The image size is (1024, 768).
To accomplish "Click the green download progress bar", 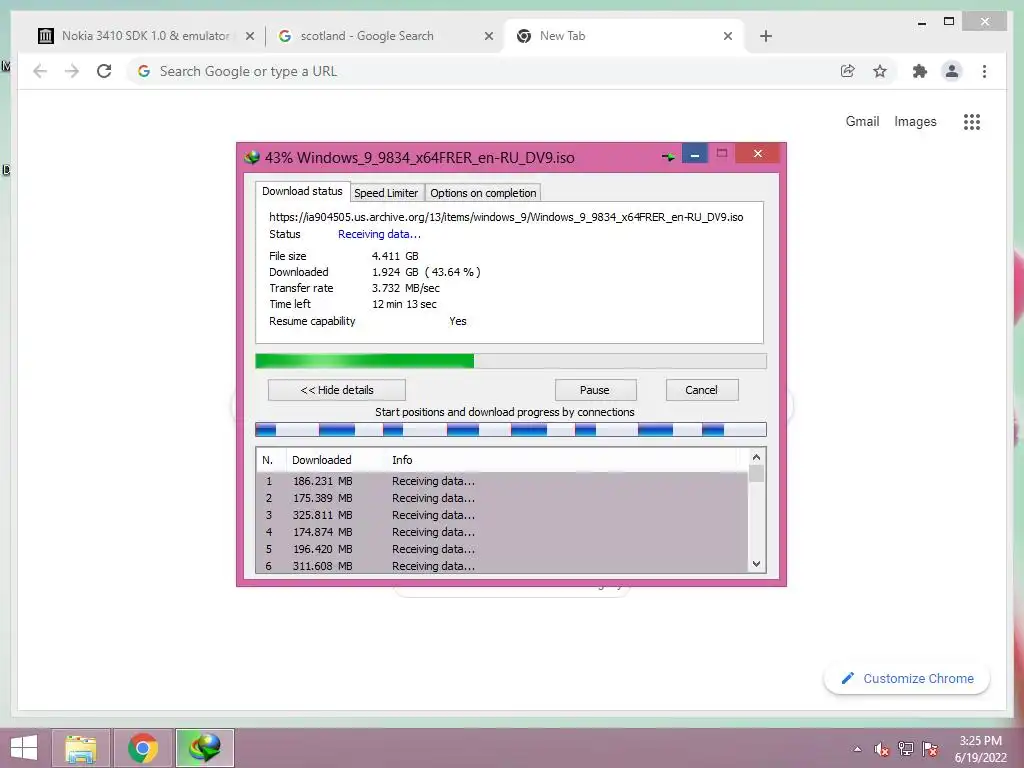I will click(511, 361).
